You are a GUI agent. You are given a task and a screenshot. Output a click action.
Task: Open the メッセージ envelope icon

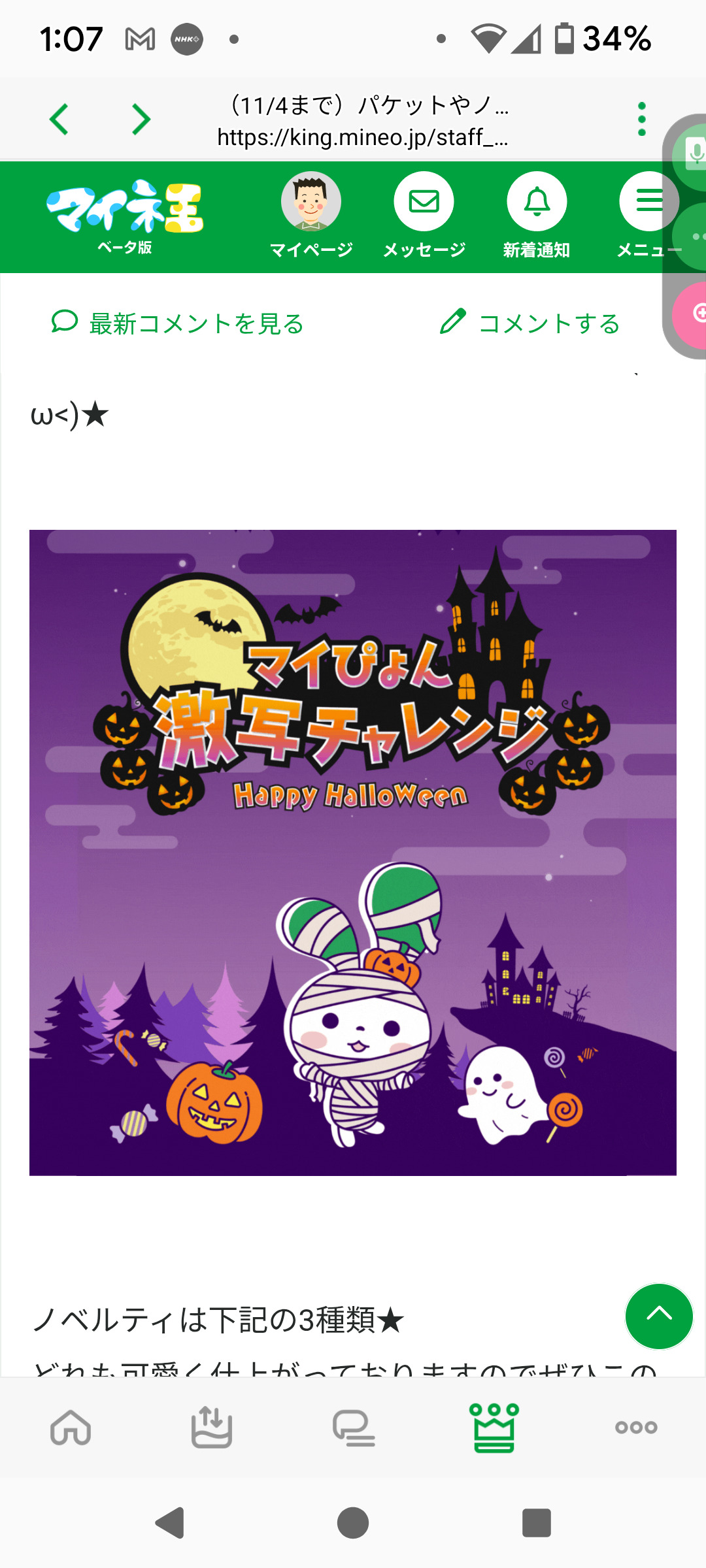[424, 202]
